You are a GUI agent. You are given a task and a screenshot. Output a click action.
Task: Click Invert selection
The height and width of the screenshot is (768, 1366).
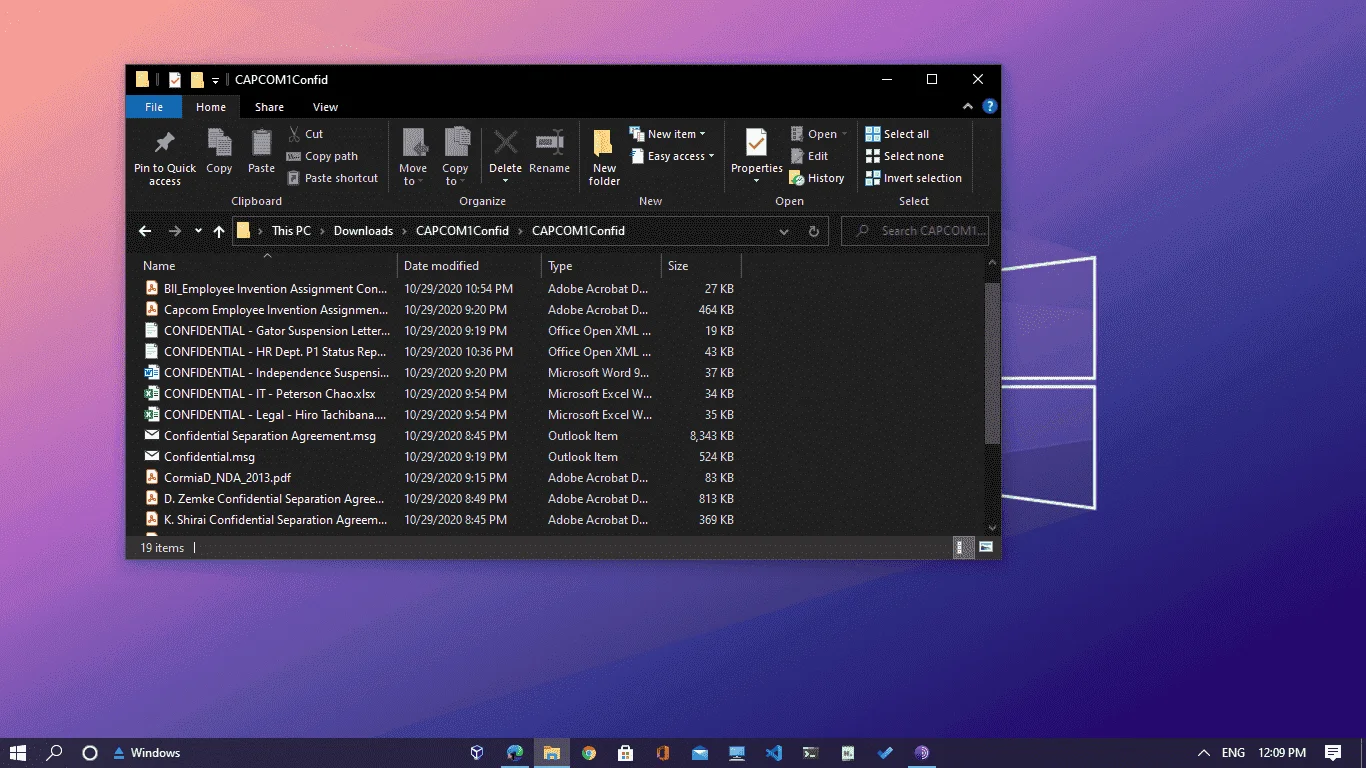(913, 178)
